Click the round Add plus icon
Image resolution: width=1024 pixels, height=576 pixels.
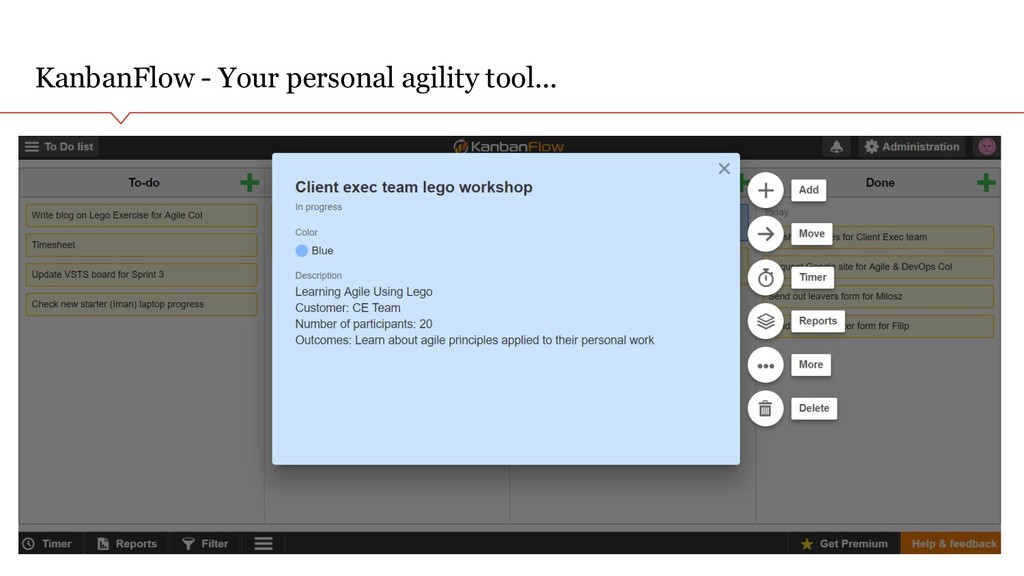765,190
